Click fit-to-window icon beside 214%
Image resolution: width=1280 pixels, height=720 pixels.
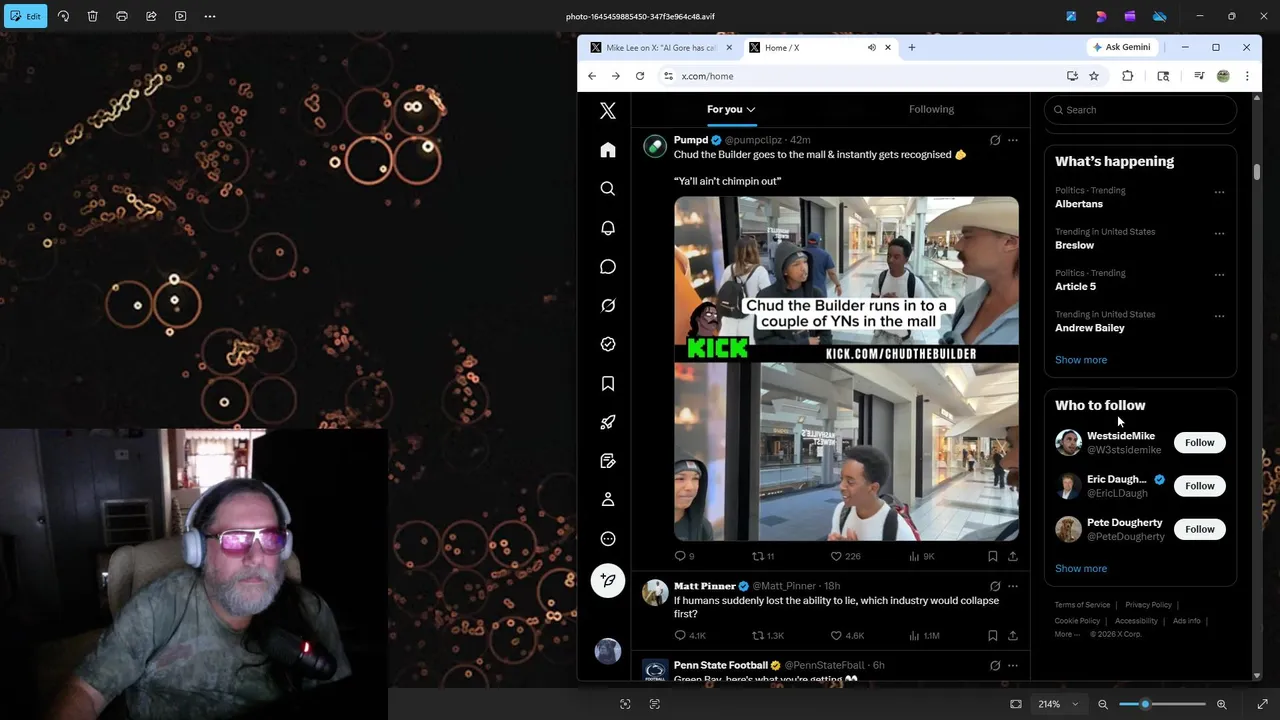pyautogui.click(x=1016, y=704)
